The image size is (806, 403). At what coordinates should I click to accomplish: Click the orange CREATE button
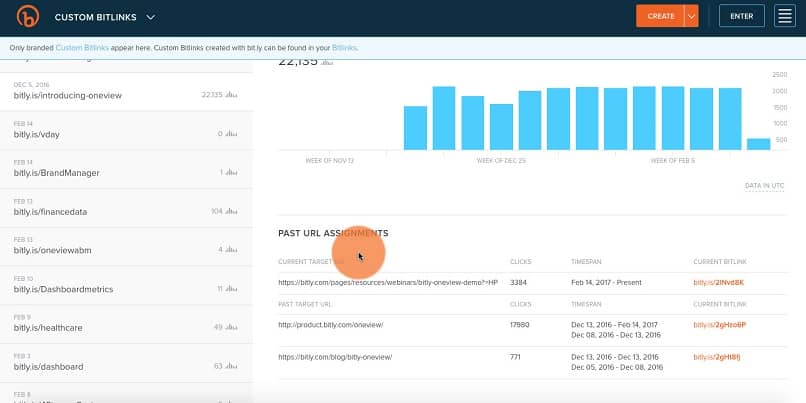[x=661, y=16]
